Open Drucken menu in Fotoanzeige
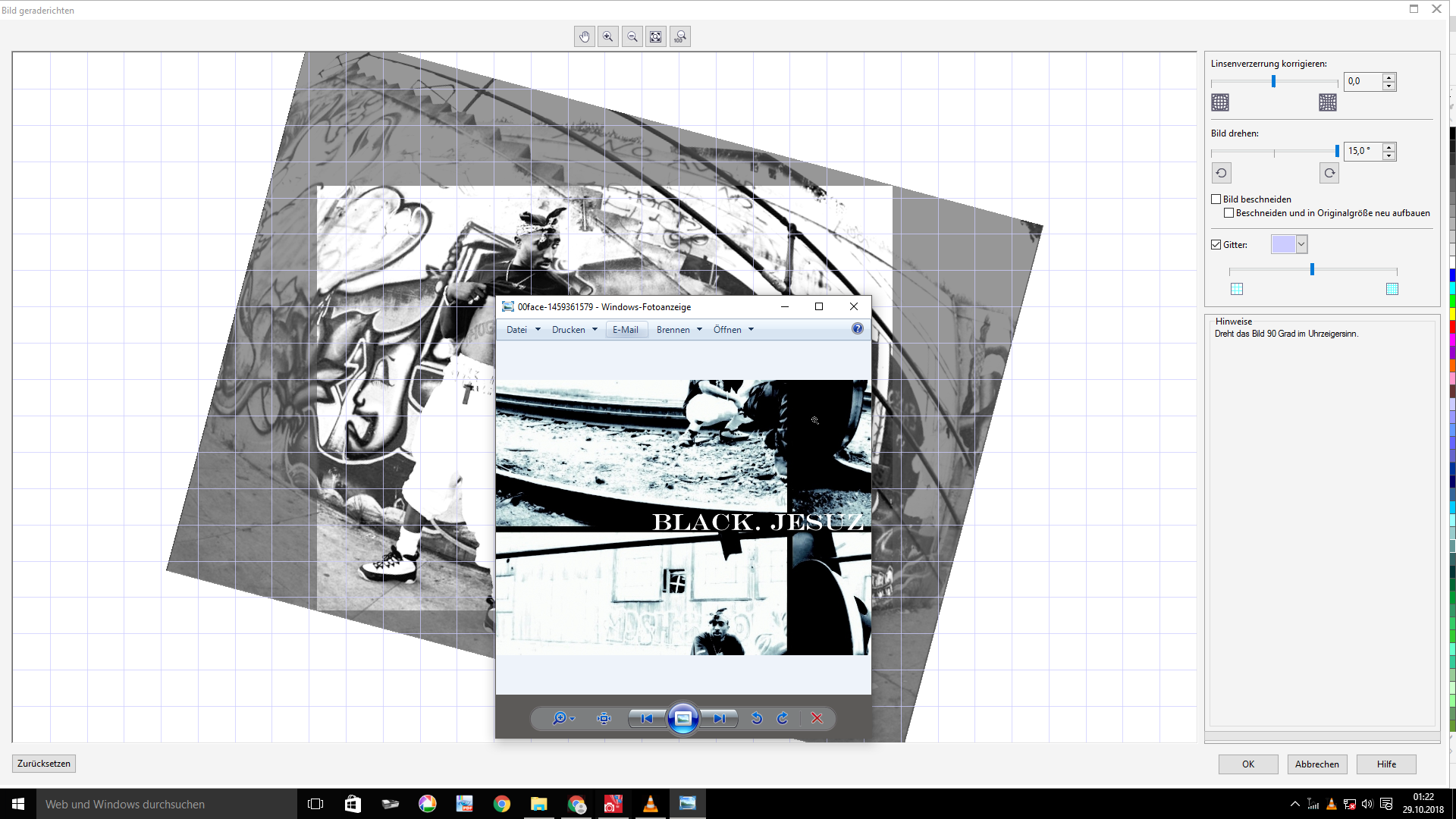Viewport: 1456px width, 819px height. click(x=575, y=330)
